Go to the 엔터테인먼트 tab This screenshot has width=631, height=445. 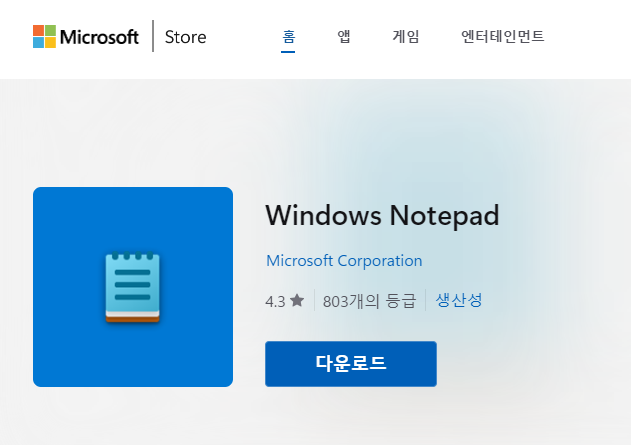[503, 37]
